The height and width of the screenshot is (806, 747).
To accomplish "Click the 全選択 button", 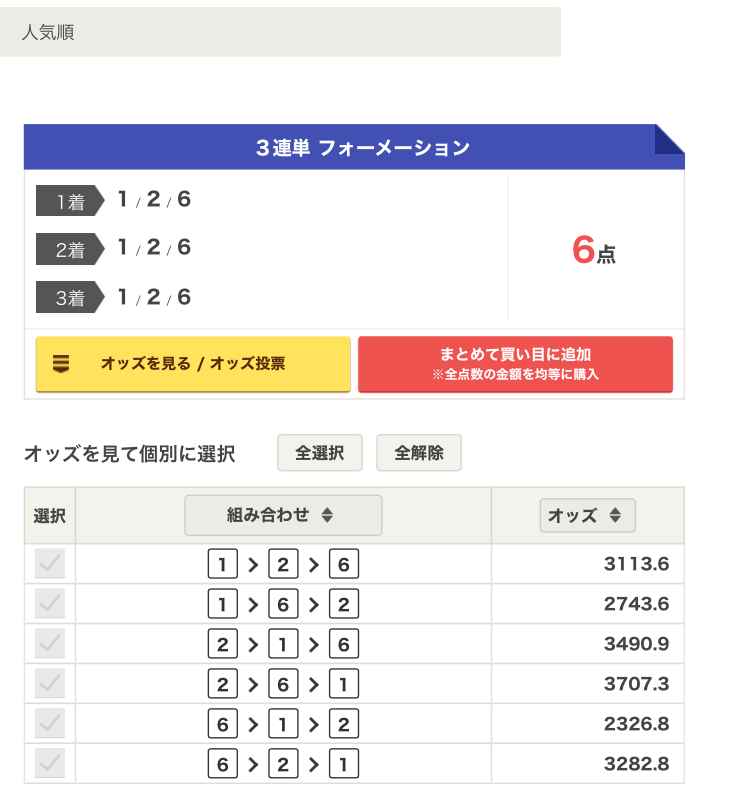I will point(320,453).
